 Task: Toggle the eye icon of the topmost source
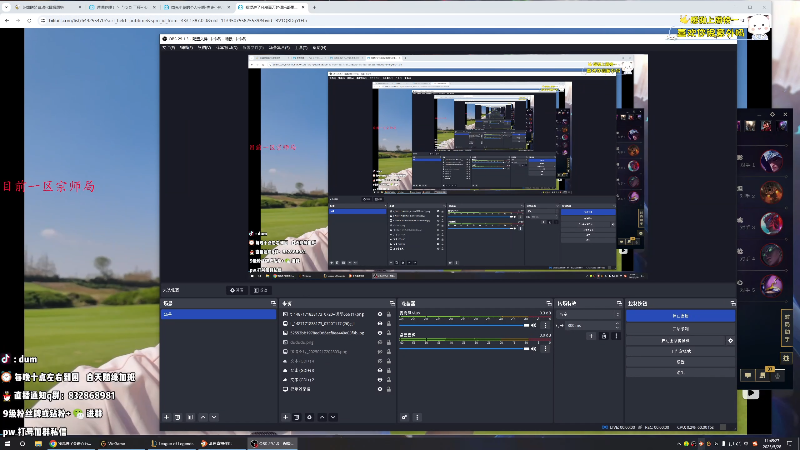pos(379,314)
